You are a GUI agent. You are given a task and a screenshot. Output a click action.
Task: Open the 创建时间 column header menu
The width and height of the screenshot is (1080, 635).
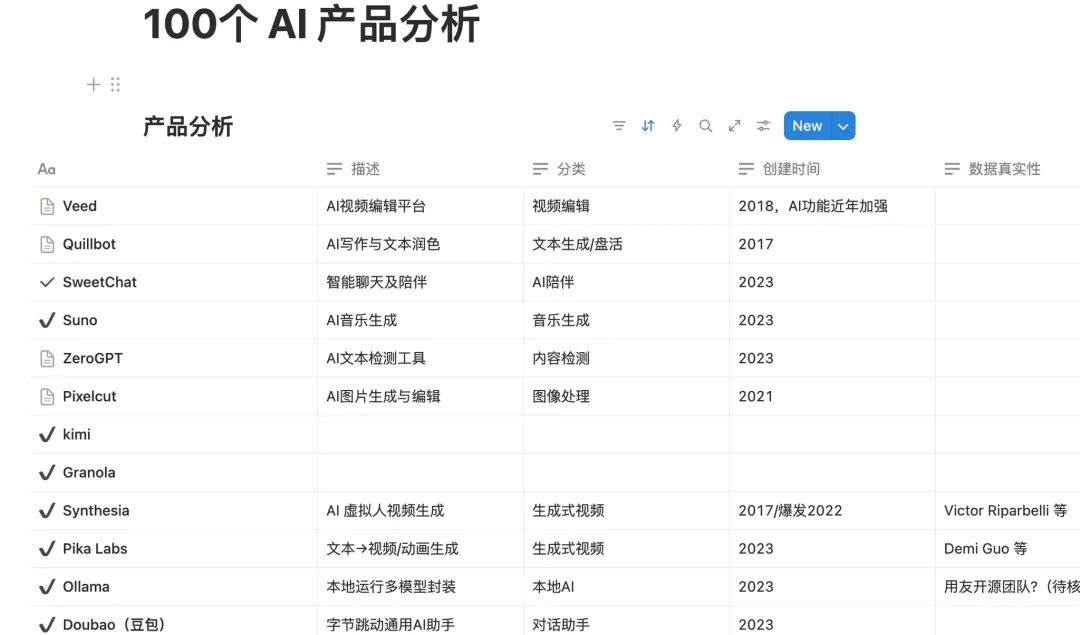790,169
